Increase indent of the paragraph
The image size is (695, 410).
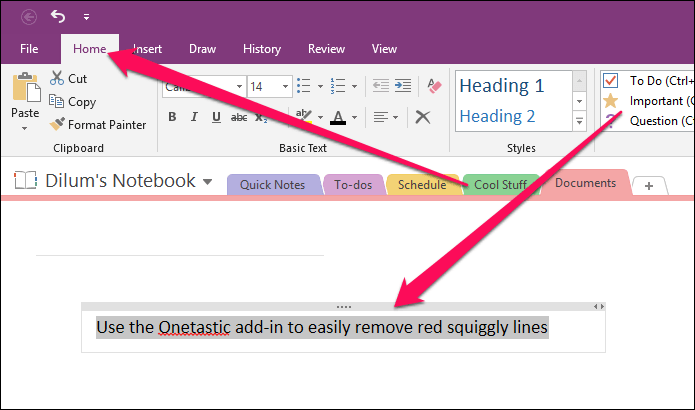(x=403, y=86)
